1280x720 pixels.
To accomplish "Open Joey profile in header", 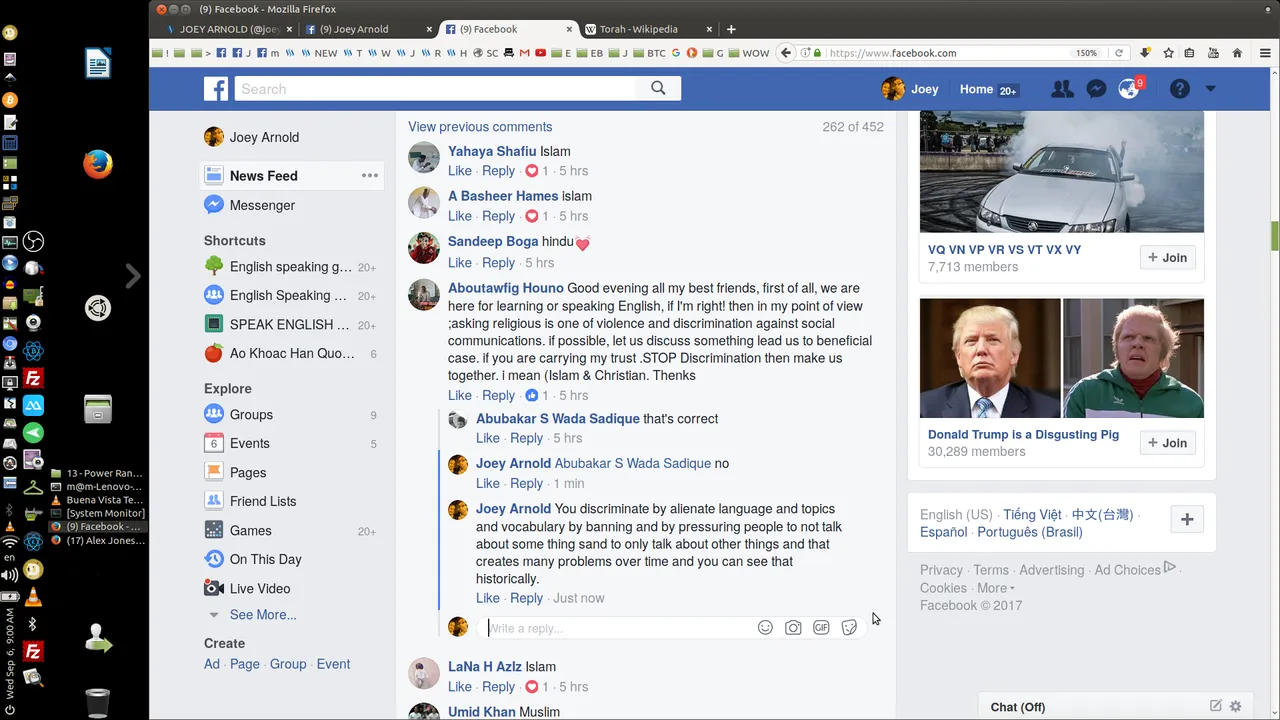I will [910, 89].
